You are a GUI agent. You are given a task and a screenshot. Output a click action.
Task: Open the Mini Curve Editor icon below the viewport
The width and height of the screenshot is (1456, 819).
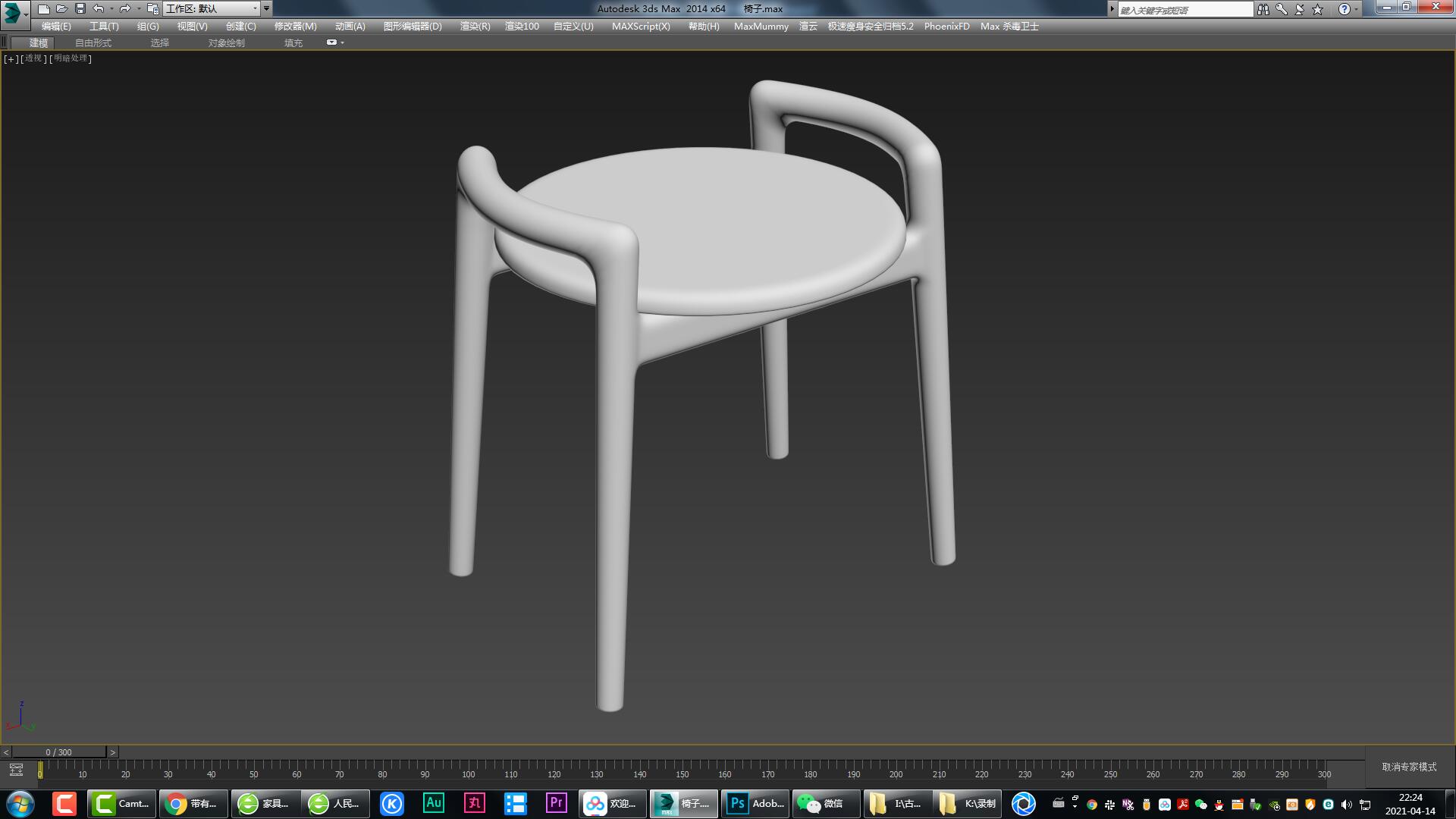(x=16, y=768)
